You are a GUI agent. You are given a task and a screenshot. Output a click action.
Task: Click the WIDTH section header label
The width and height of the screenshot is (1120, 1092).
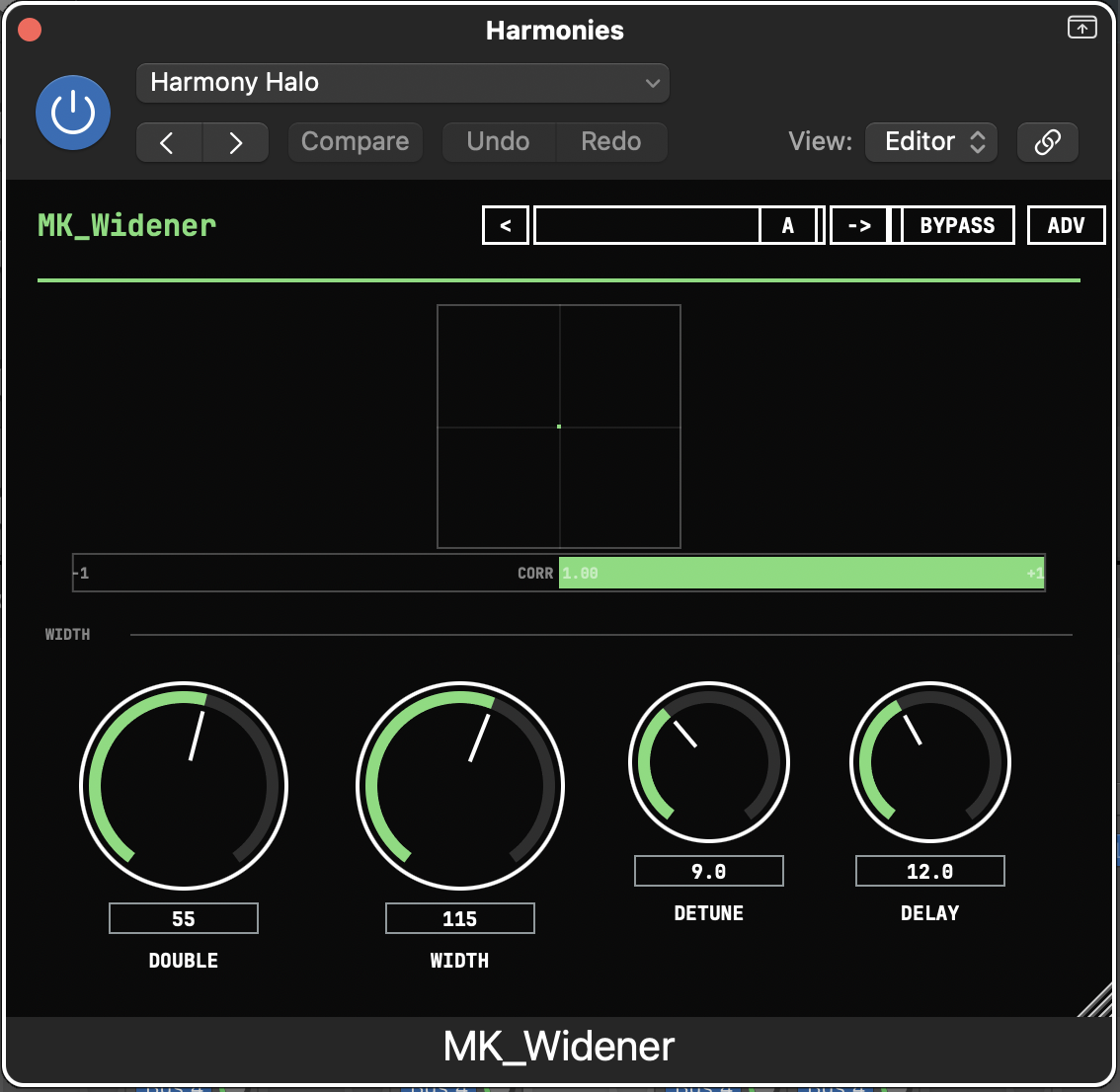pos(68,634)
